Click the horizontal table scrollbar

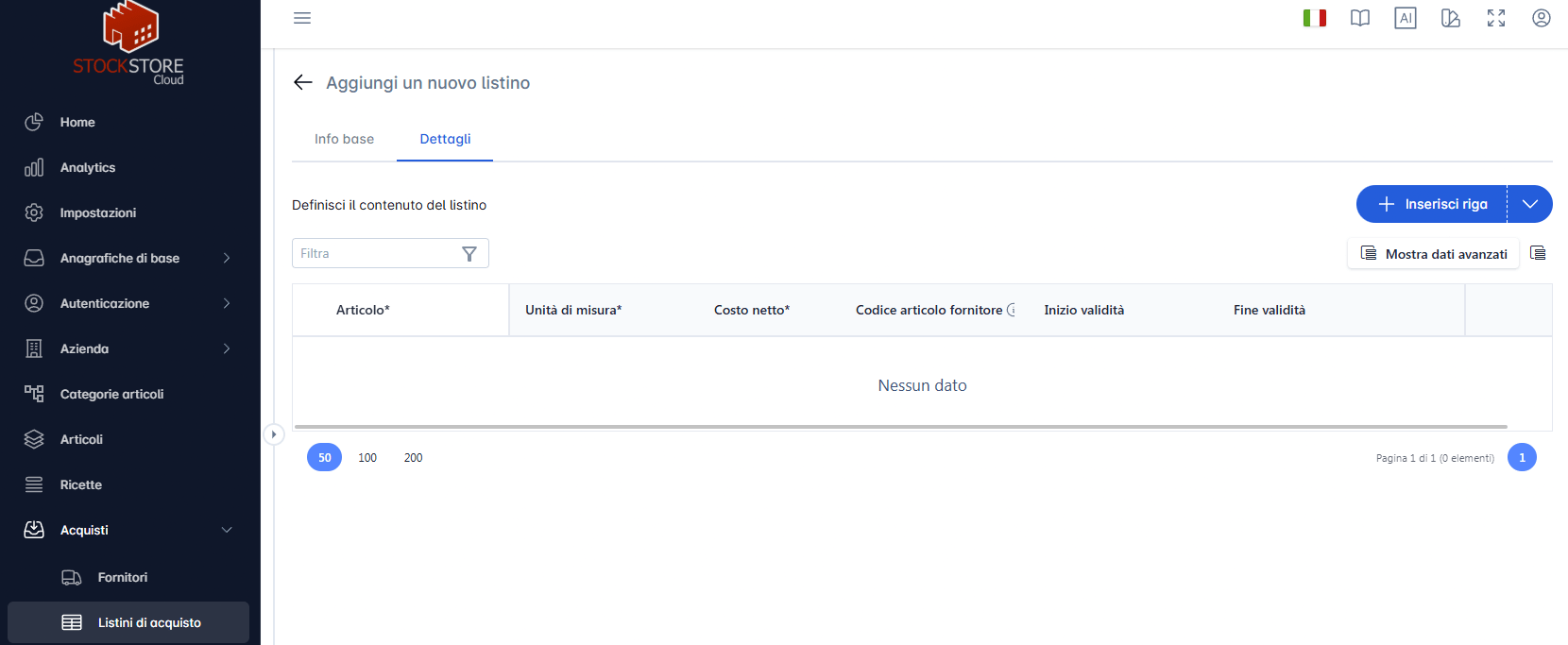[x=901, y=427]
